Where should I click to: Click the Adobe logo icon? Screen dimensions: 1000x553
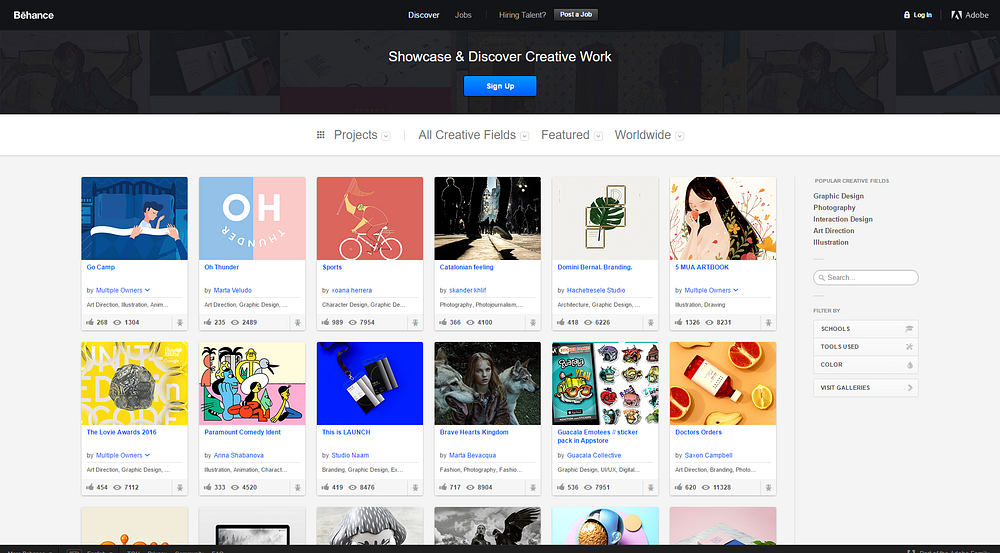(956, 15)
